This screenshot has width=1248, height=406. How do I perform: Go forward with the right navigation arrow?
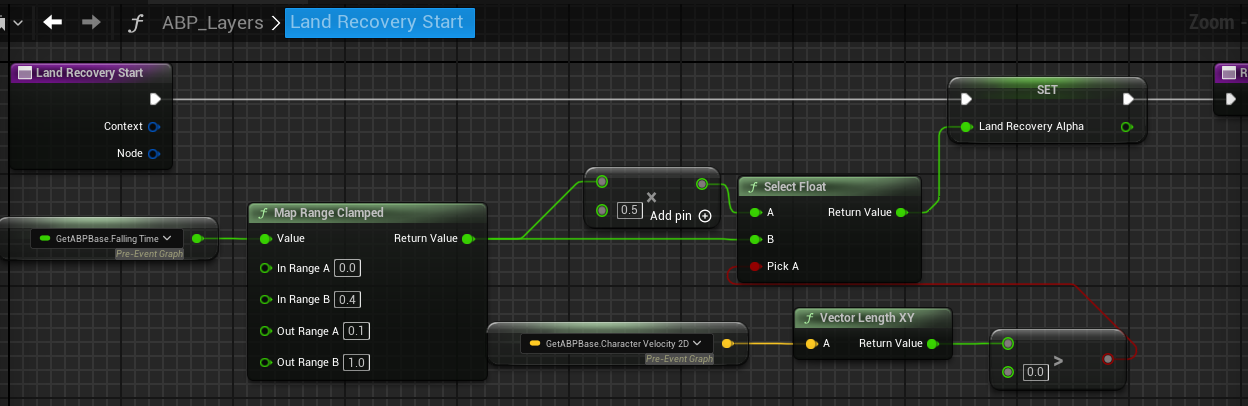tap(91, 21)
